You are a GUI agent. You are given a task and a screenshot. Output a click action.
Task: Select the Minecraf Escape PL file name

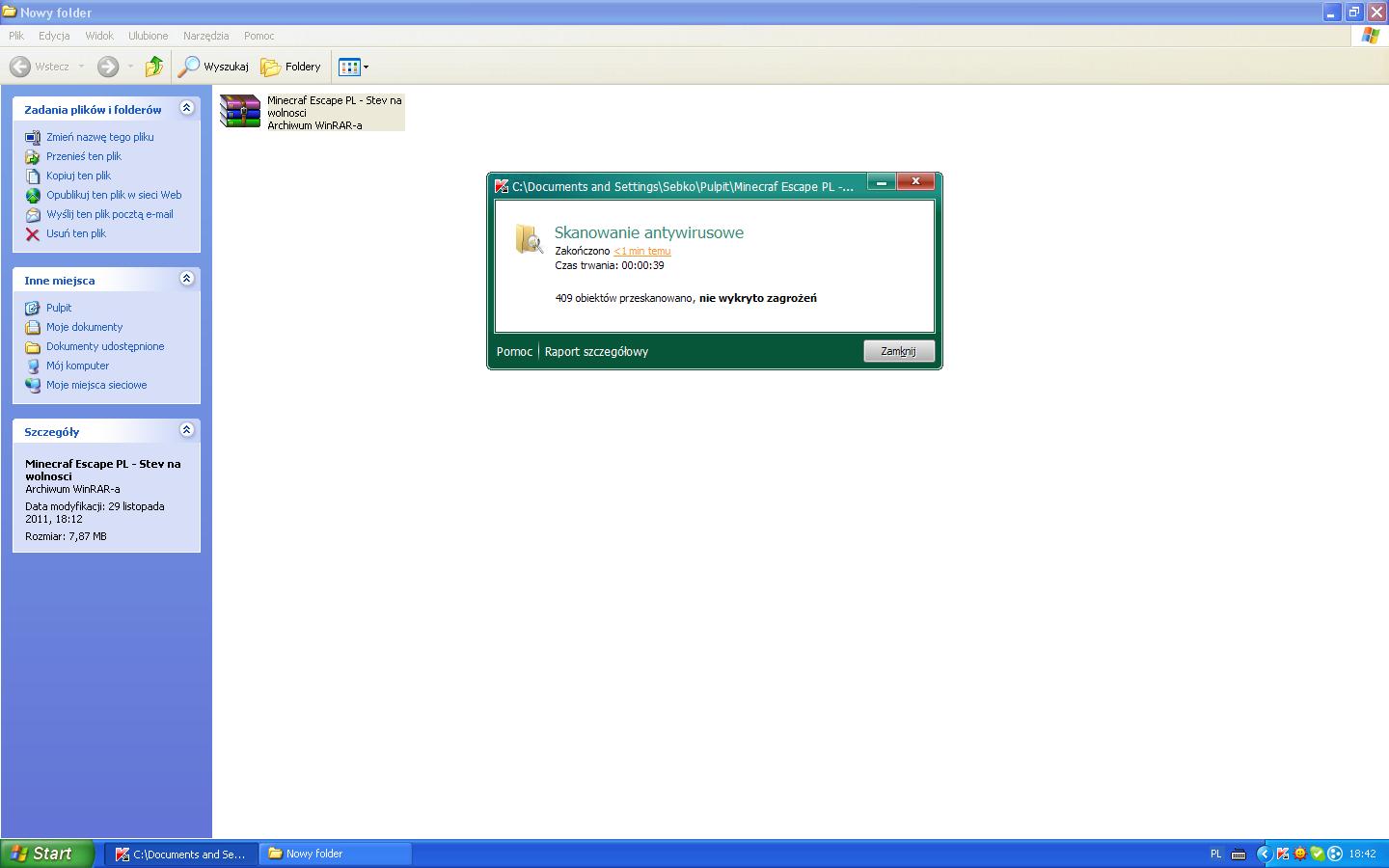coord(335,106)
